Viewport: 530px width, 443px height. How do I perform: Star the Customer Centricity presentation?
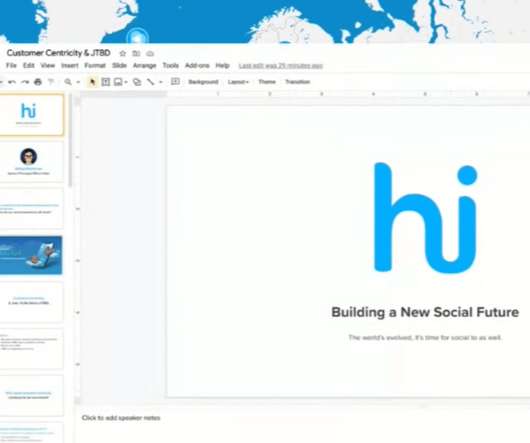123,53
